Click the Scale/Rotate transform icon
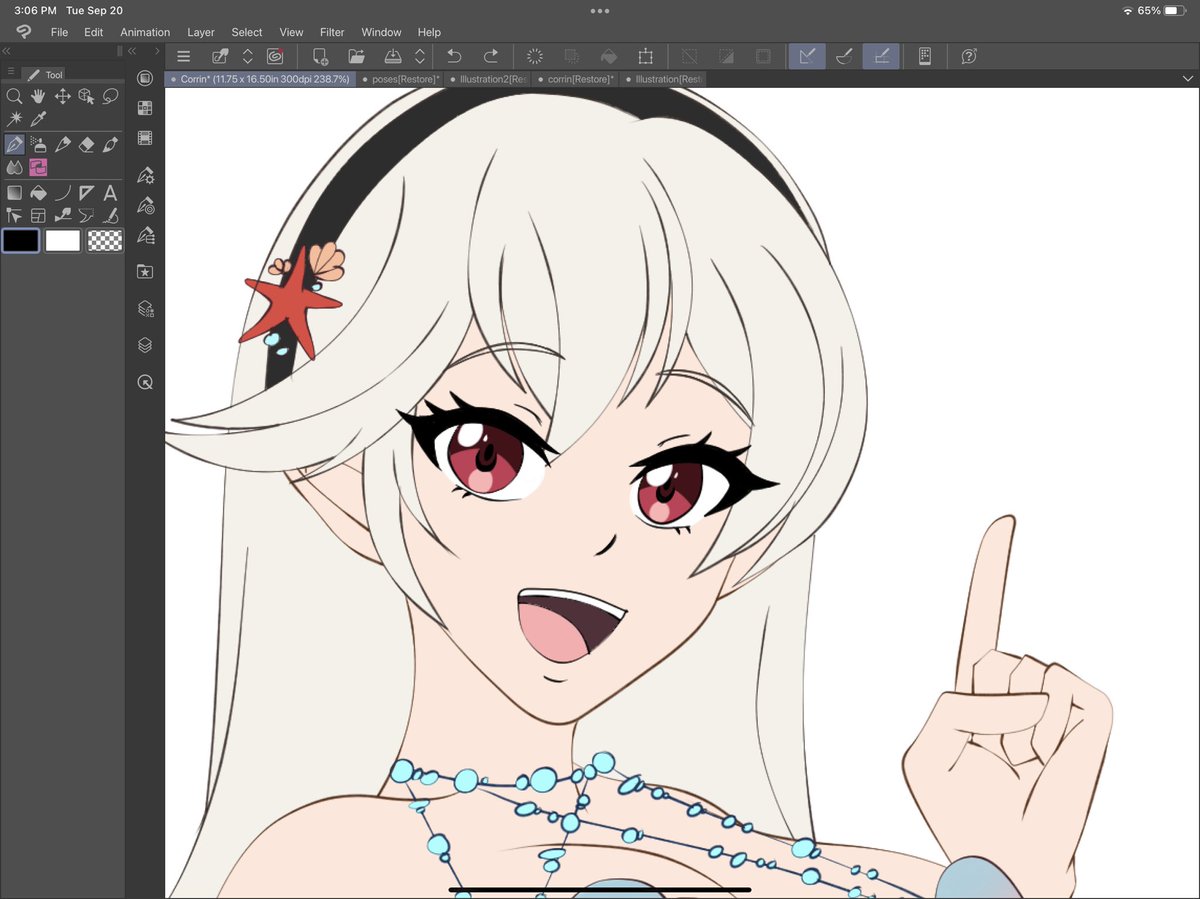This screenshot has height=899, width=1200. 646,57
